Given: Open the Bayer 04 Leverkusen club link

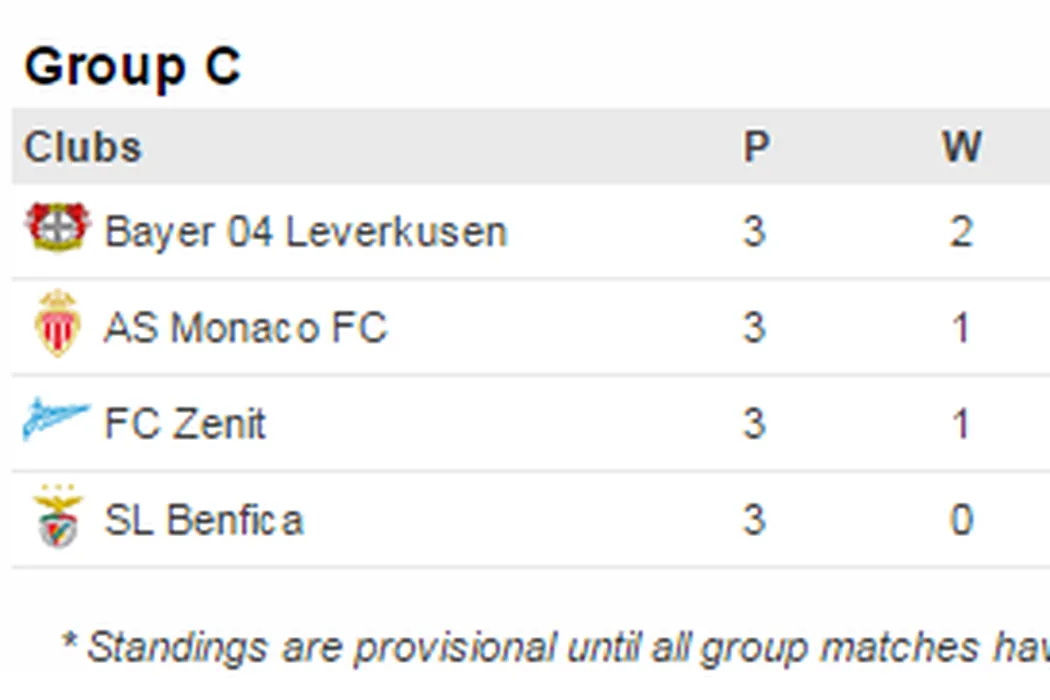Looking at the screenshot, I should click(x=306, y=232).
